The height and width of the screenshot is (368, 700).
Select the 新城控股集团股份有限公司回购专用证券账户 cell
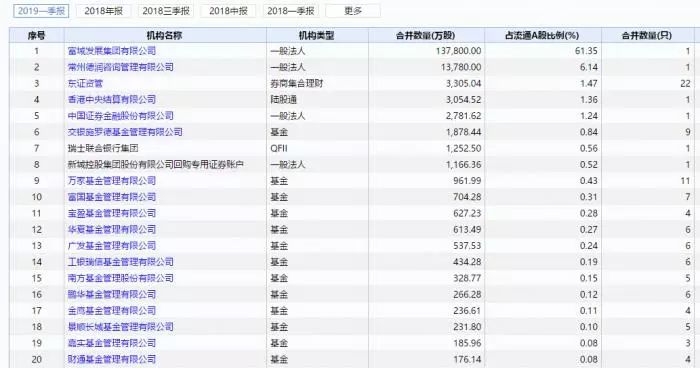point(155,164)
